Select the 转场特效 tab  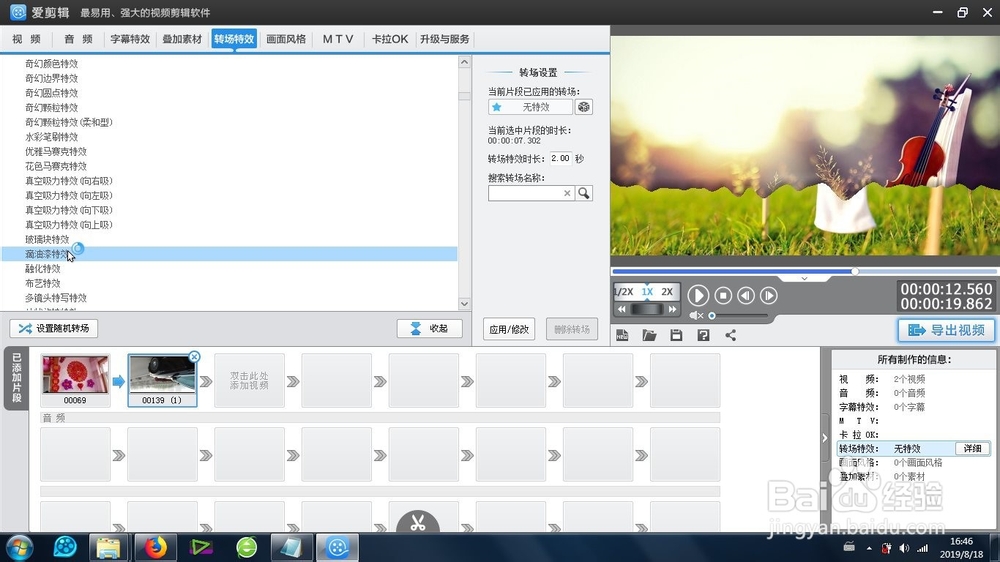coord(234,39)
